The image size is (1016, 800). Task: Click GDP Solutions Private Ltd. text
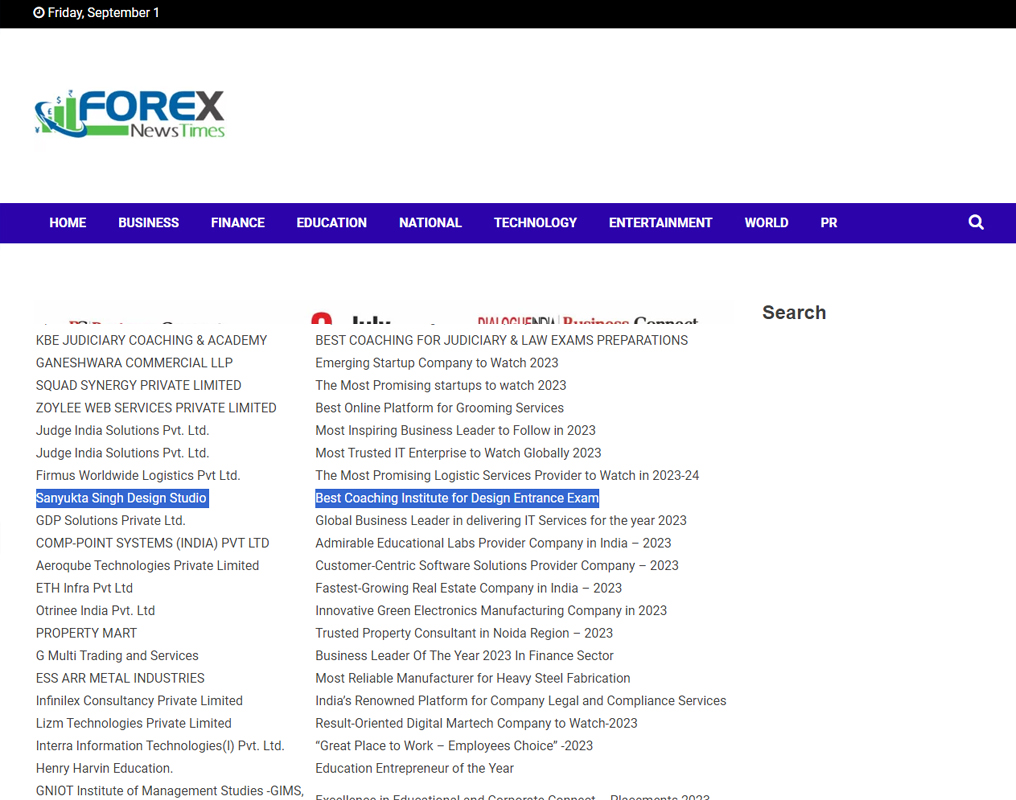click(111, 521)
